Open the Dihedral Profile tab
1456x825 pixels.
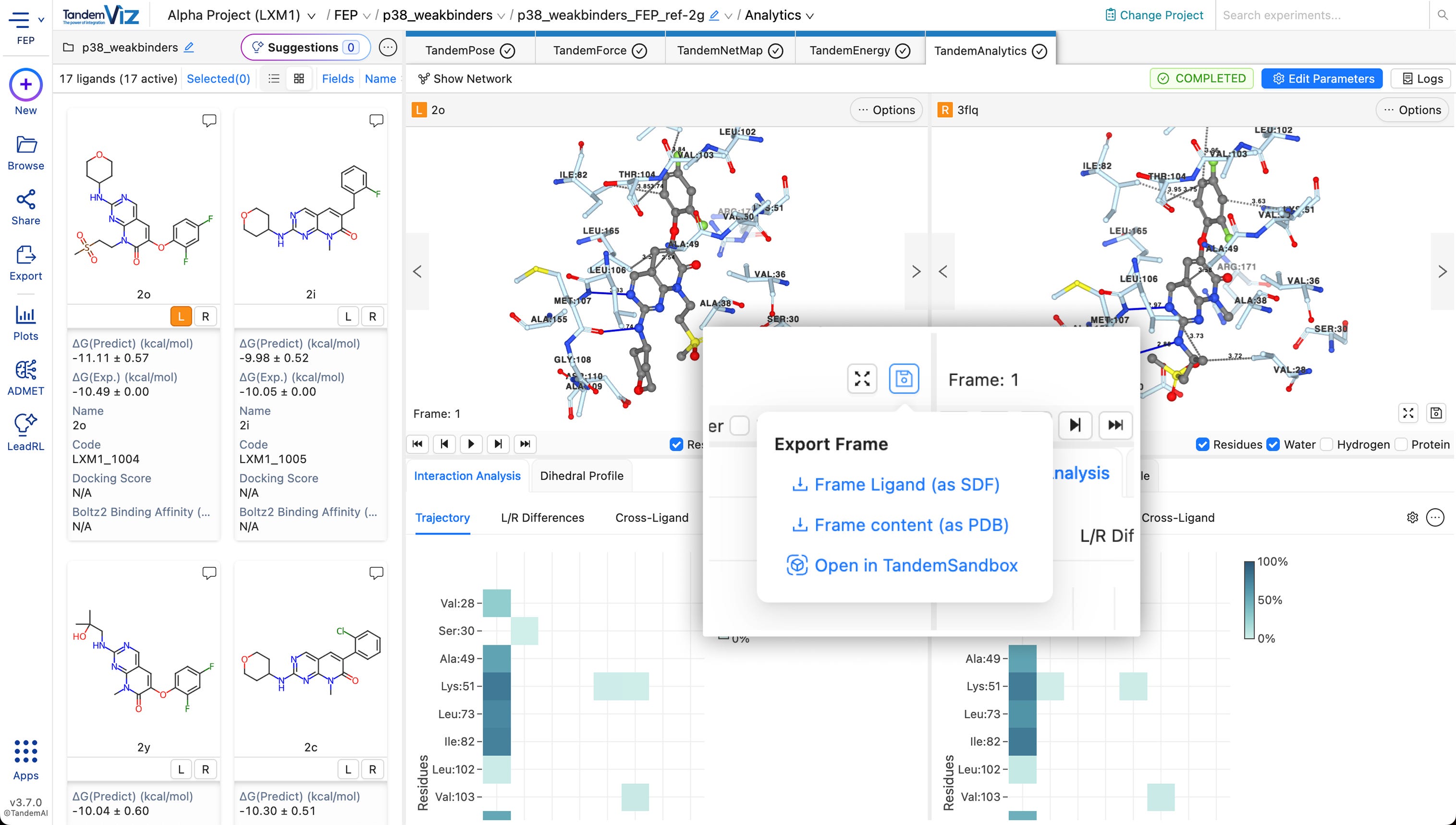click(582, 476)
